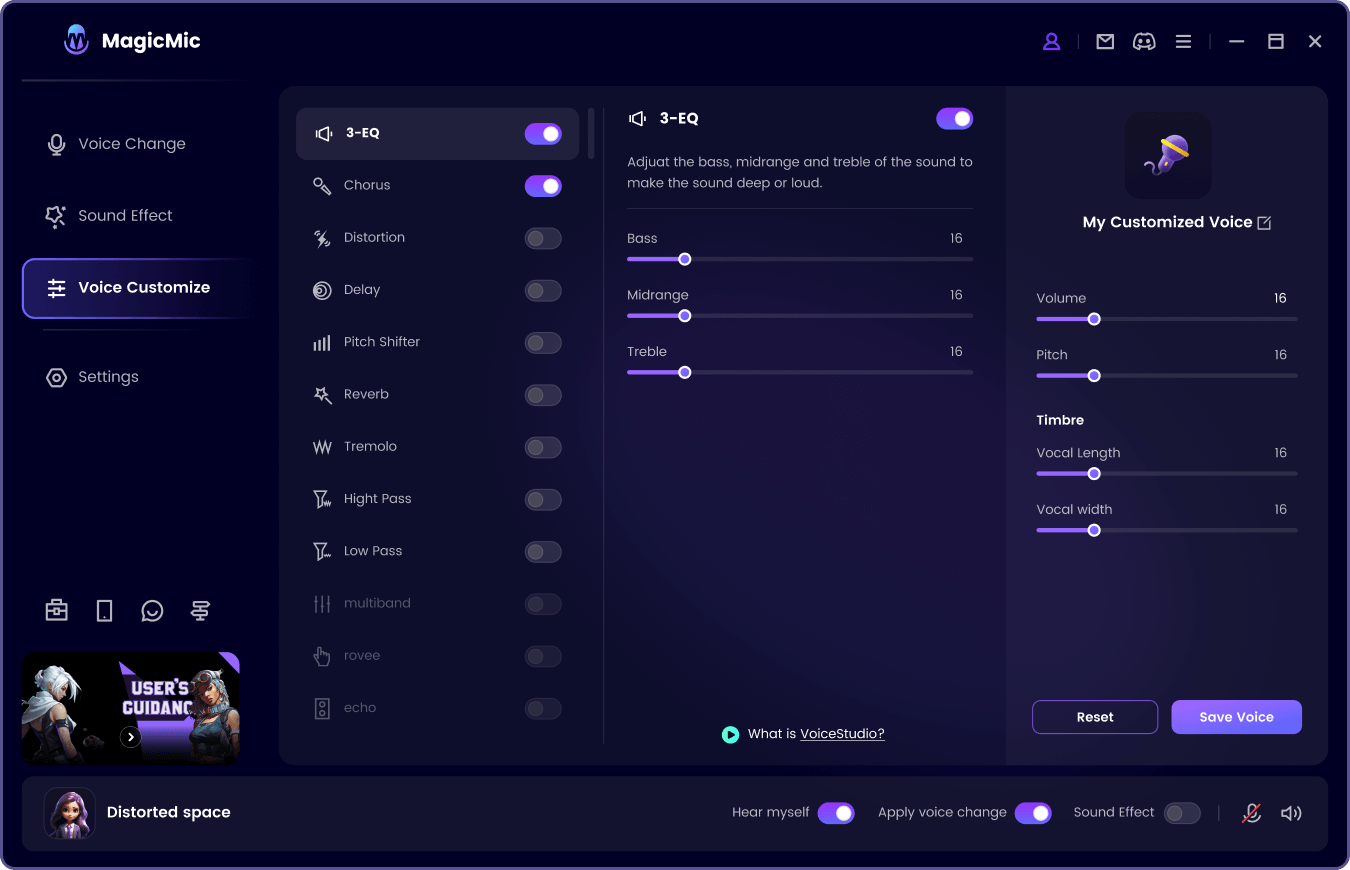Edit My Customized Voice name icon
The width and height of the screenshot is (1350, 870).
pyautogui.click(x=1264, y=223)
